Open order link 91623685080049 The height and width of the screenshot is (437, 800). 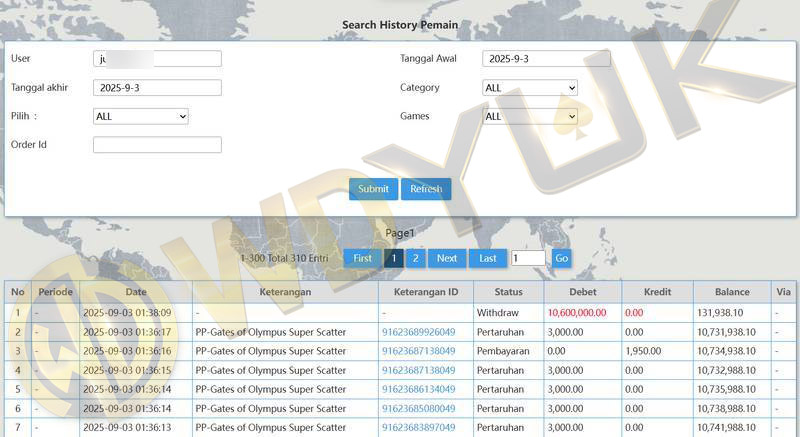coord(418,408)
